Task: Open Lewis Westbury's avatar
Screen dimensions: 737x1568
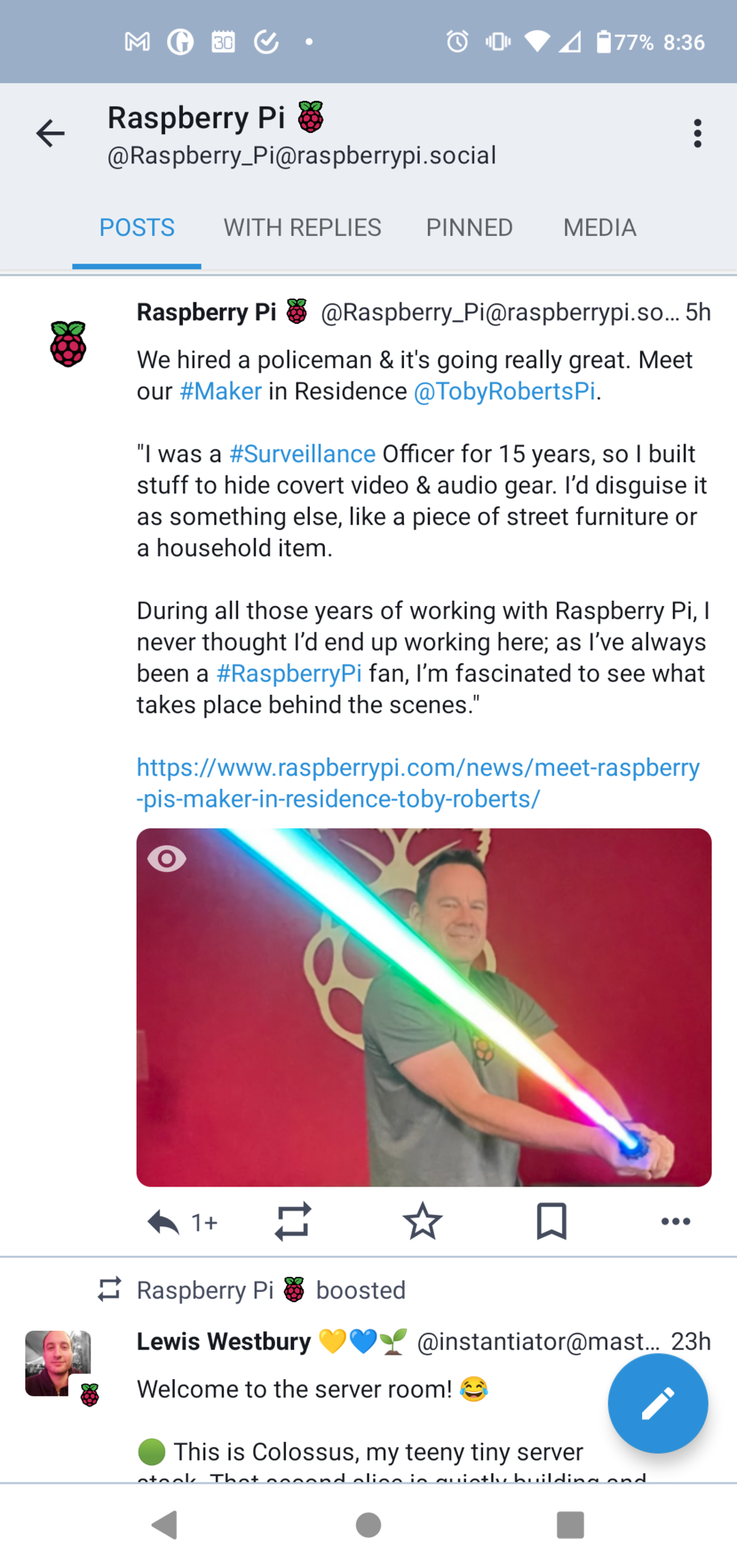Action: [57, 1364]
